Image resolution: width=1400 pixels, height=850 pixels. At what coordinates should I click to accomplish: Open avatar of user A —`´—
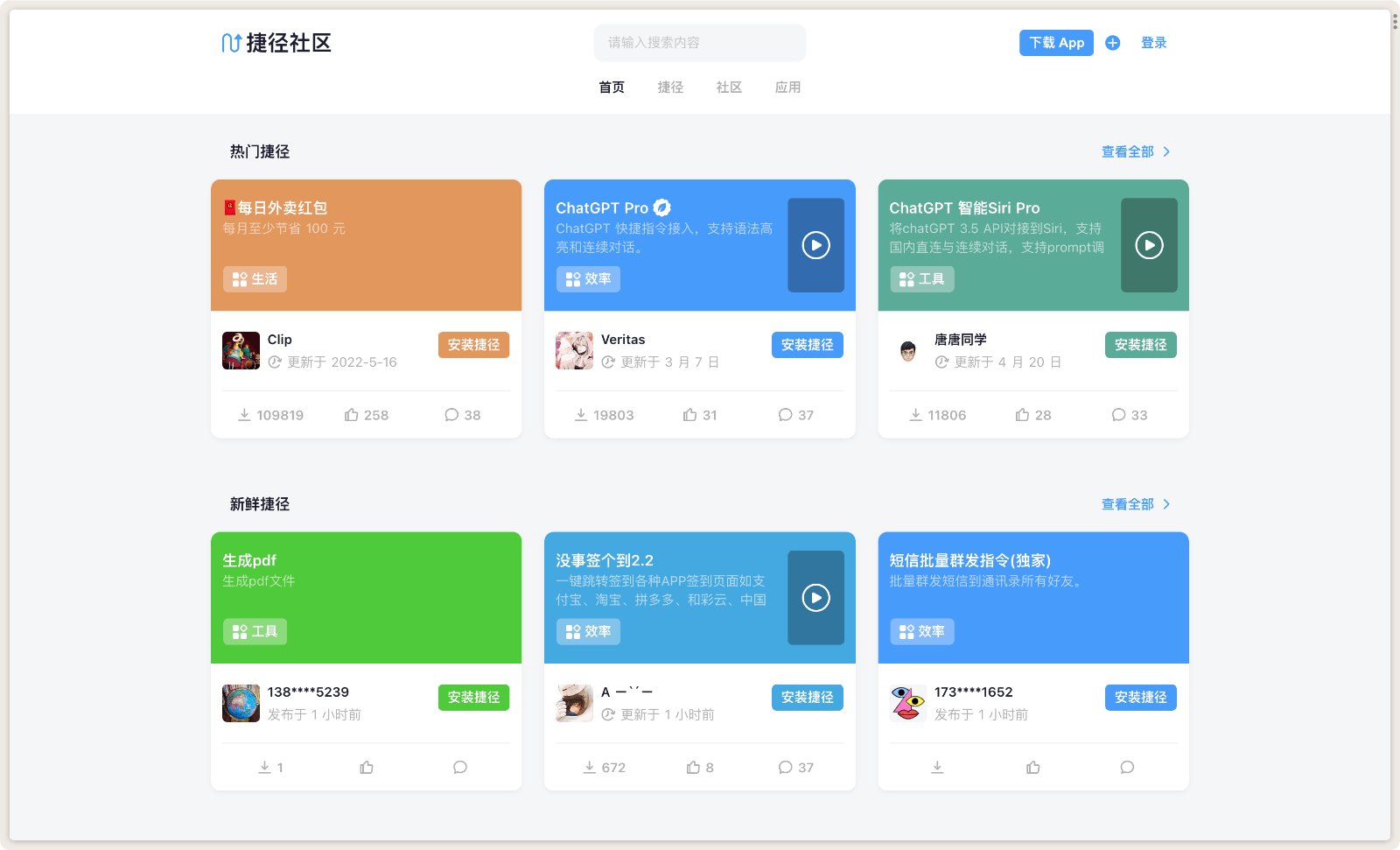click(x=574, y=703)
